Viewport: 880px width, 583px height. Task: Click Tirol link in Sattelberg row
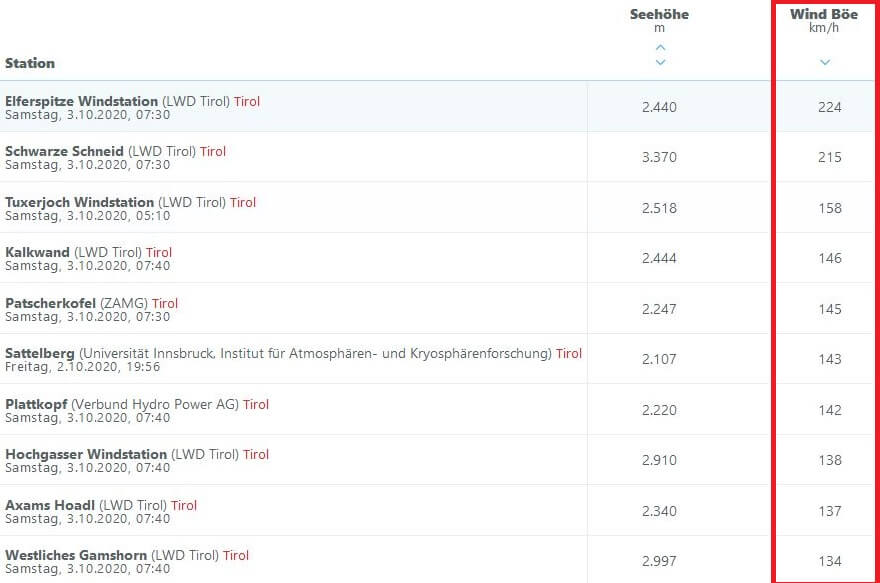(569, 354)
